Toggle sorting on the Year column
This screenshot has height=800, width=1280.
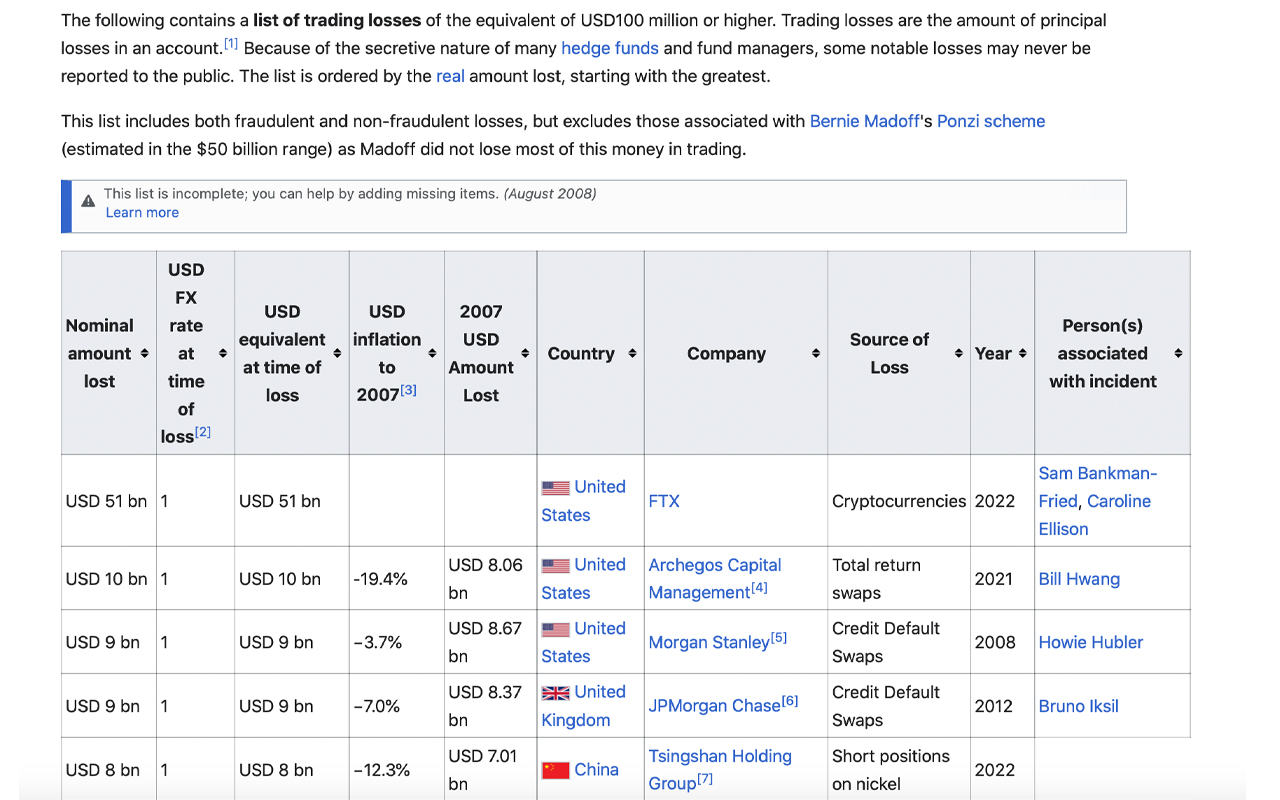click(x=1022, y=353)
